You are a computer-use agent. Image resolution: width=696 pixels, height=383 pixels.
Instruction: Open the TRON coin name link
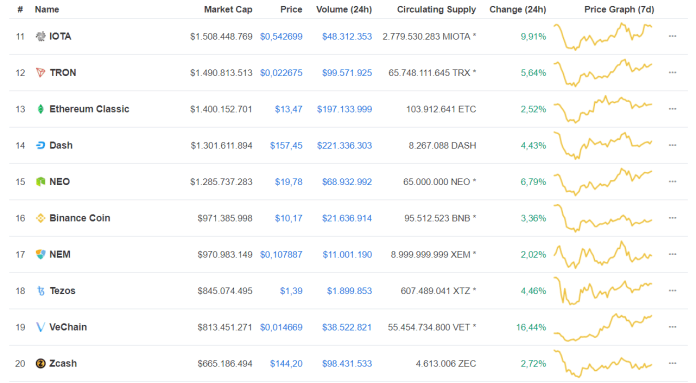click(63, 73)
